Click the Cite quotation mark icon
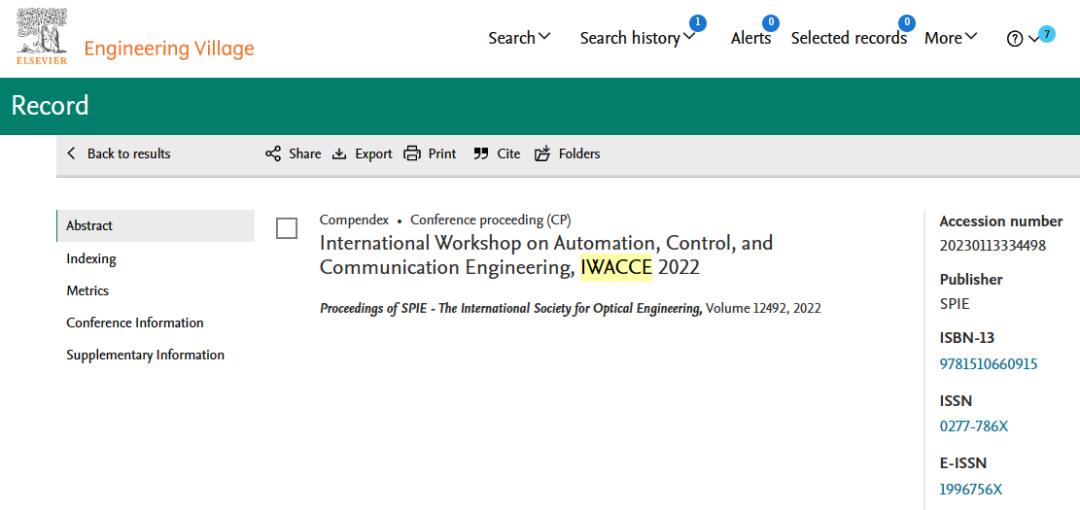 pyautogui.click(x=481, y=154)
